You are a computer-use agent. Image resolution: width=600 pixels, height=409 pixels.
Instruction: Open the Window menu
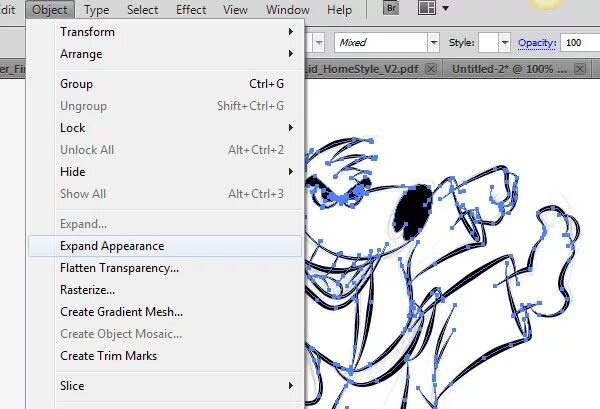288,10
